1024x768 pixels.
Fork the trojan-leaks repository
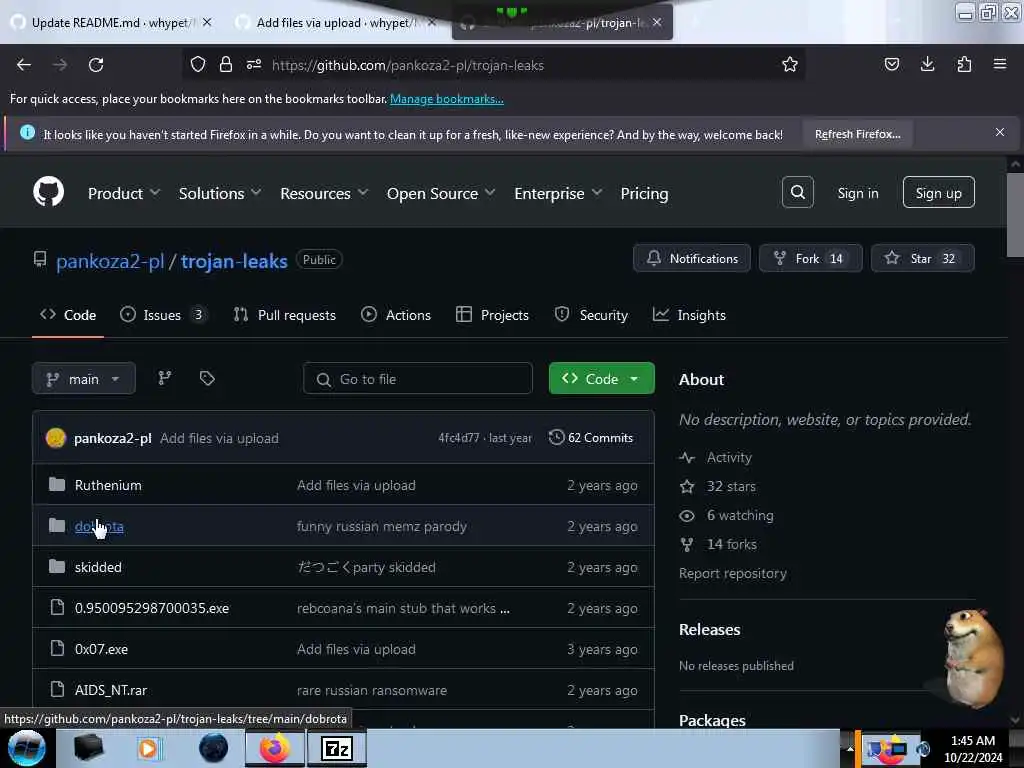coord(810,258)
